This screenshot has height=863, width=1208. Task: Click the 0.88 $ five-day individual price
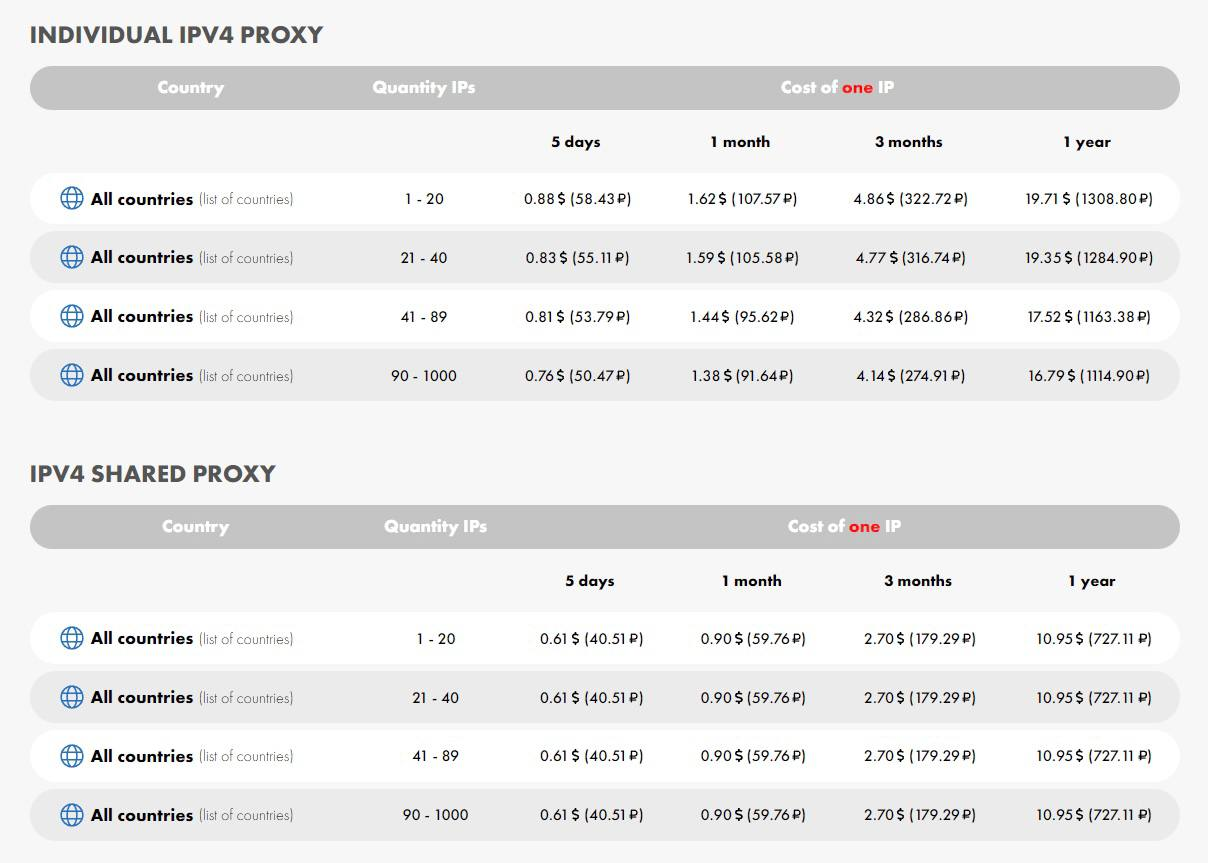tap(577, 199)
